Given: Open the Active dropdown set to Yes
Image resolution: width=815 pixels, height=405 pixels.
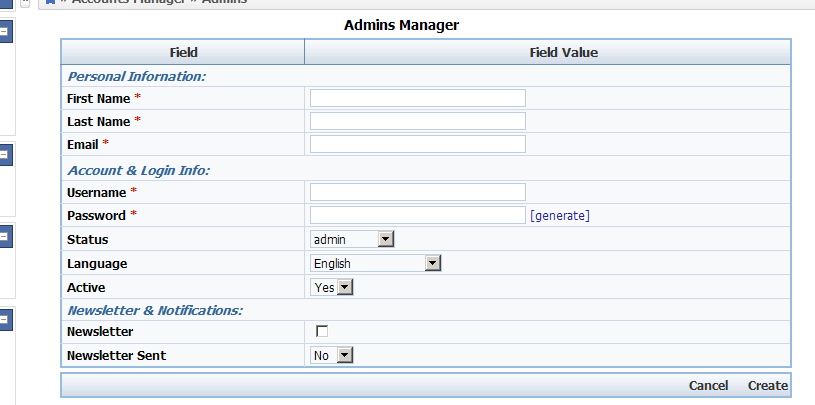Looking at the screenshot, I should [332, 287].
